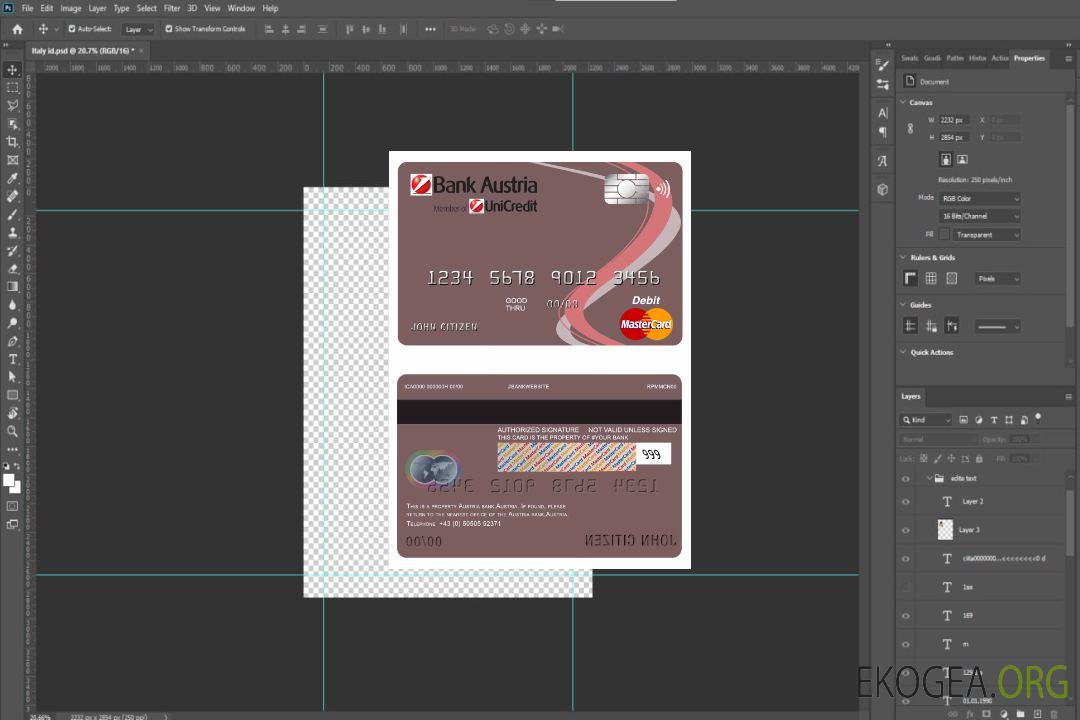Select the Object Selection tool
Image resolution: width=1080 pixels, height=720 pixels.
coord(12,124)
